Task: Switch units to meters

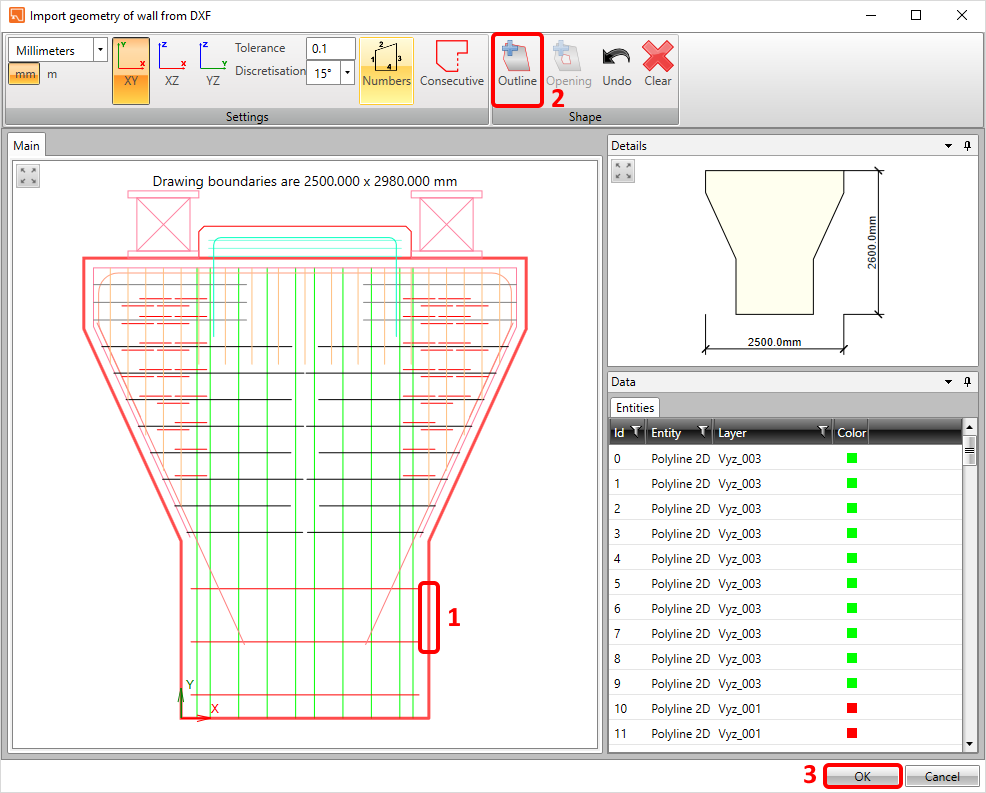Action: click(x=52, y=74)
